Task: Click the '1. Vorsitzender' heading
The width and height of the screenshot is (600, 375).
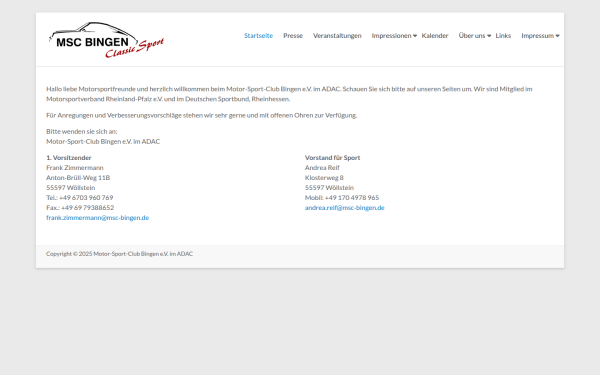Action: [x=69, y=158]
